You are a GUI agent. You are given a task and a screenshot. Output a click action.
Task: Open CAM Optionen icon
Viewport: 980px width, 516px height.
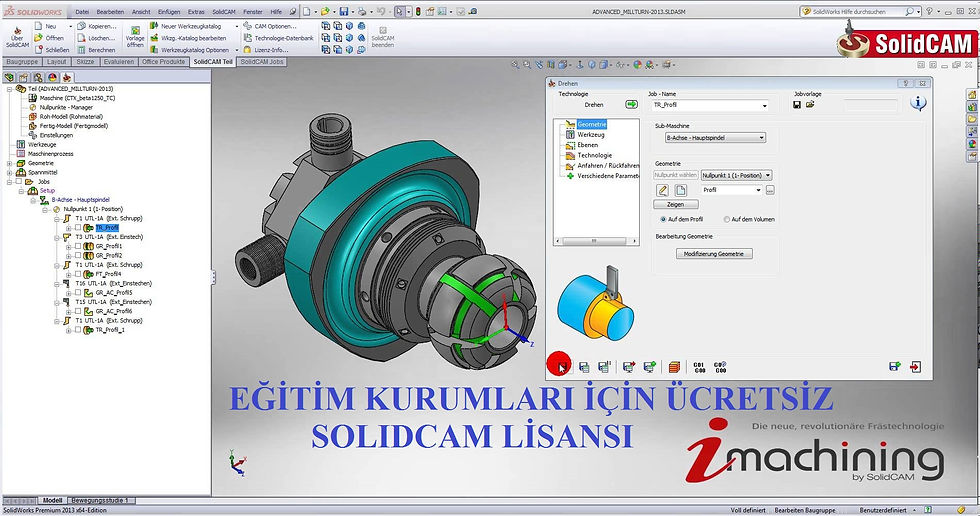pyautogui.click(x=248, y=26)
